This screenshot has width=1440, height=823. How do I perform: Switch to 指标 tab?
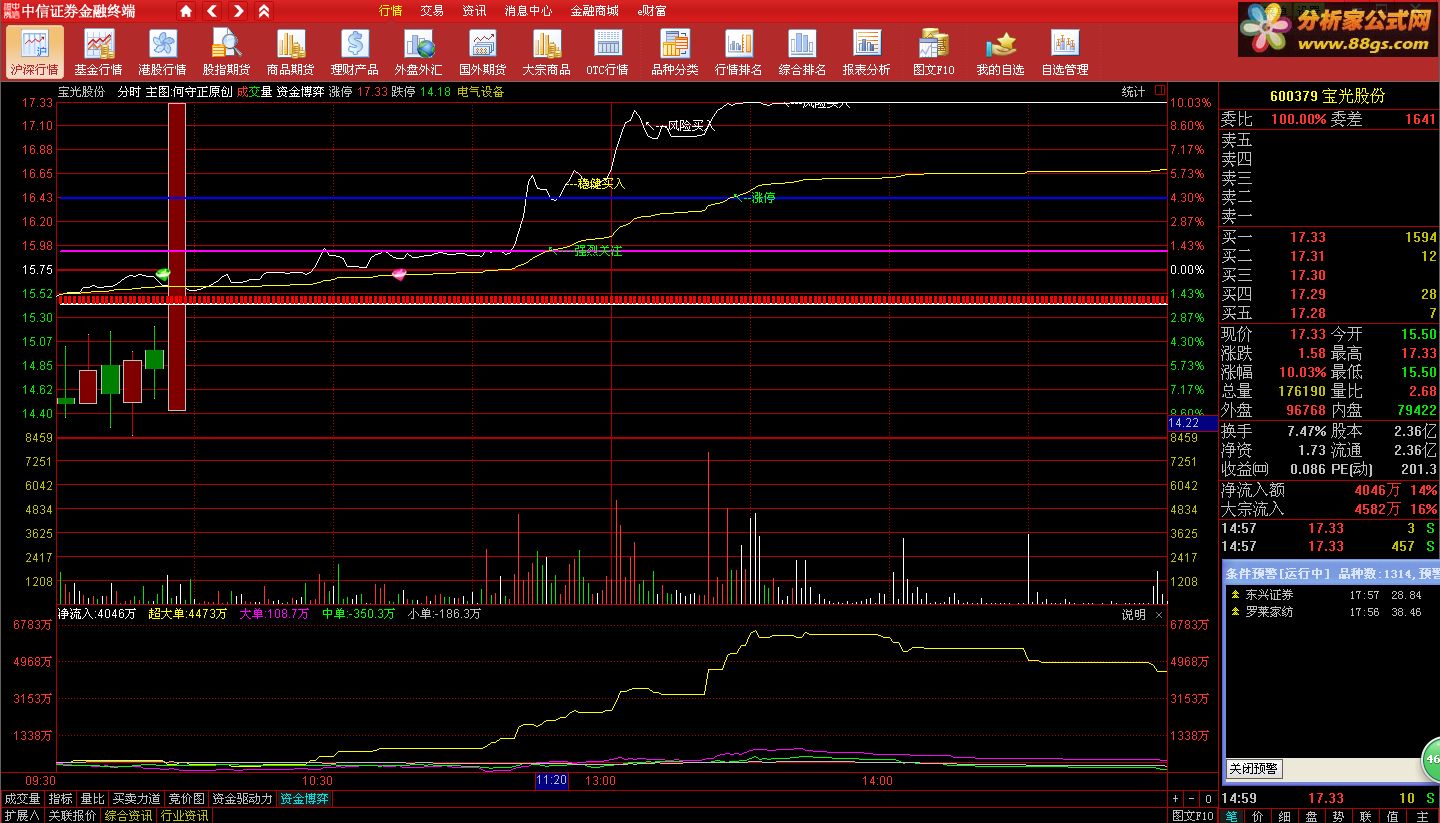(61, 799)
